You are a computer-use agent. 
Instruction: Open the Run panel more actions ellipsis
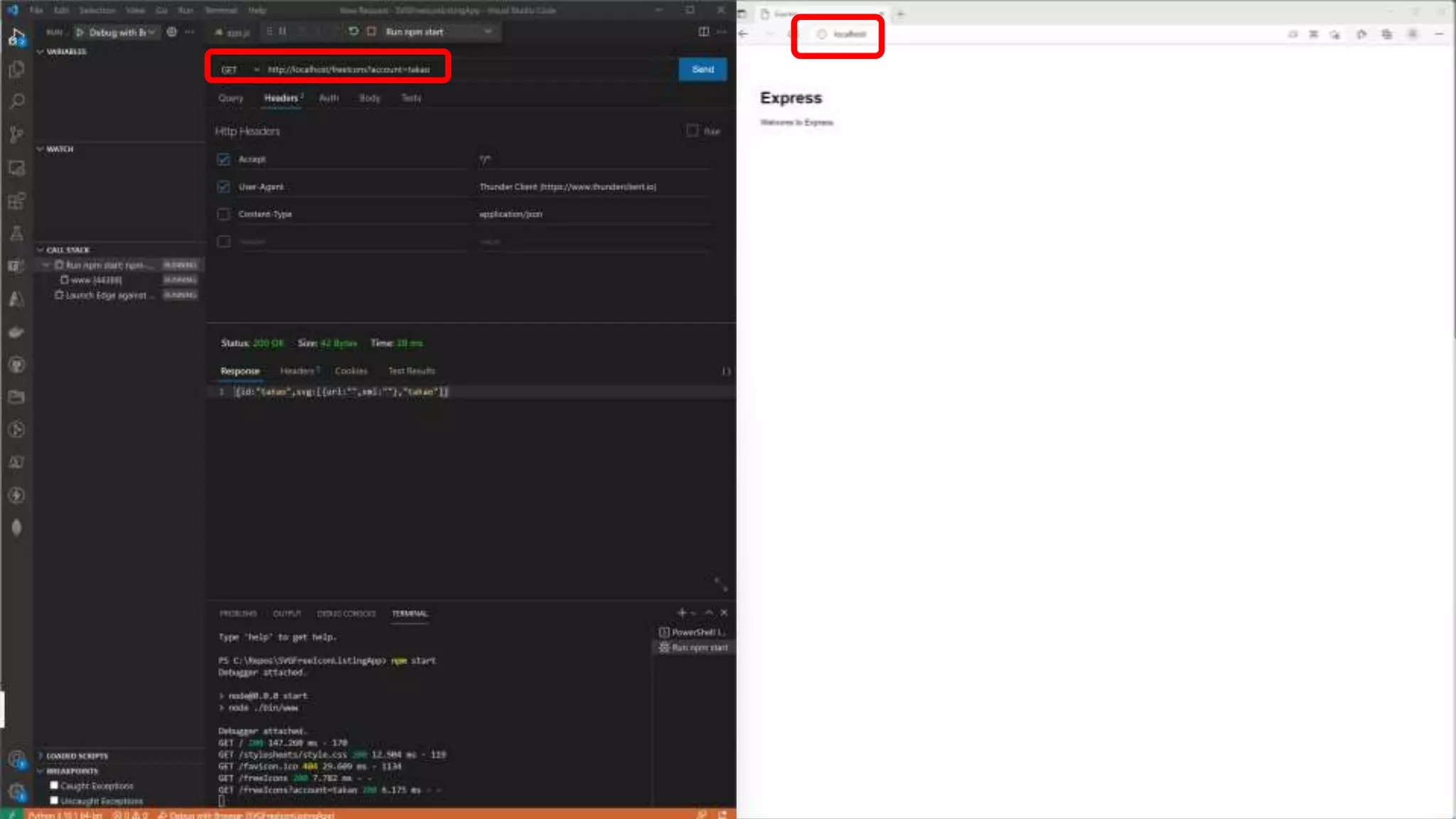point(189,32)
